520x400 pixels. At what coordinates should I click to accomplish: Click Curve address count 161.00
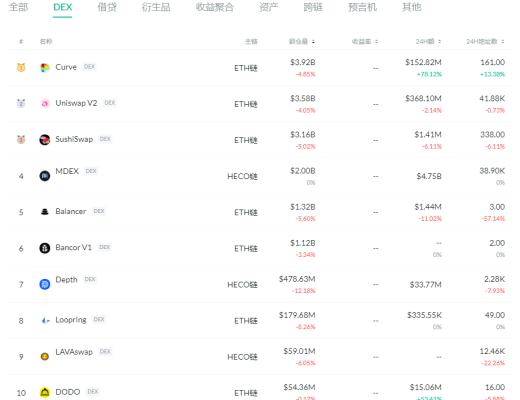[x=493, y=62]
